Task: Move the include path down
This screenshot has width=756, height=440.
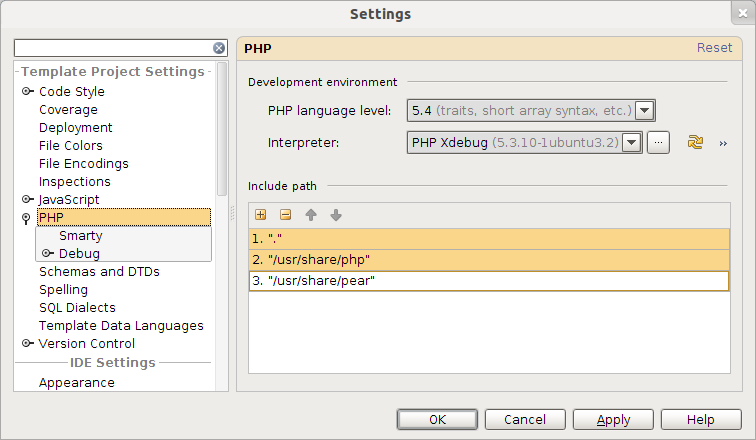Action: [336, 215]
